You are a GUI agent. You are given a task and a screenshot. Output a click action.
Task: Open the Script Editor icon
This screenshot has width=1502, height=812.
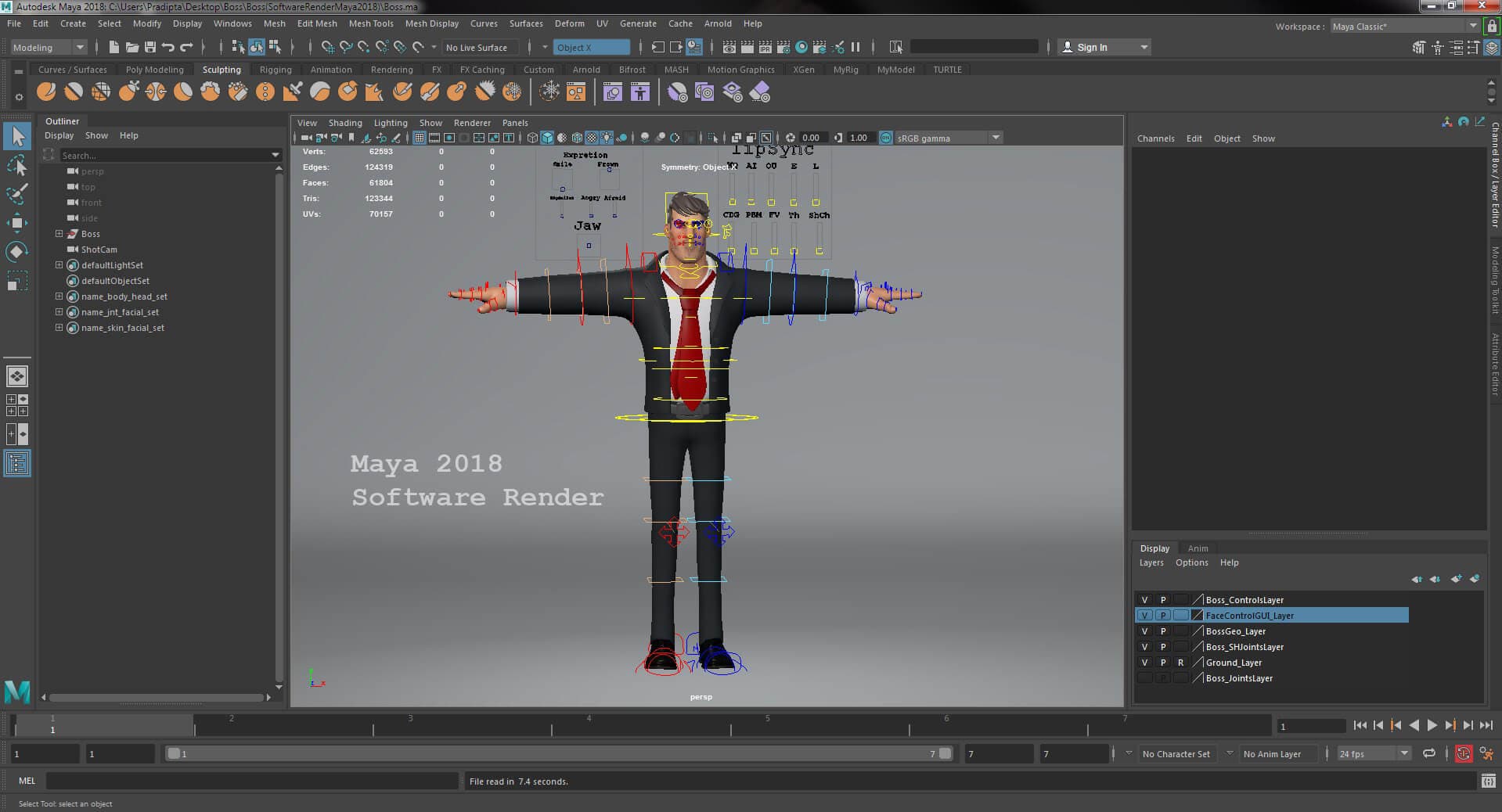coord(1489,781)
